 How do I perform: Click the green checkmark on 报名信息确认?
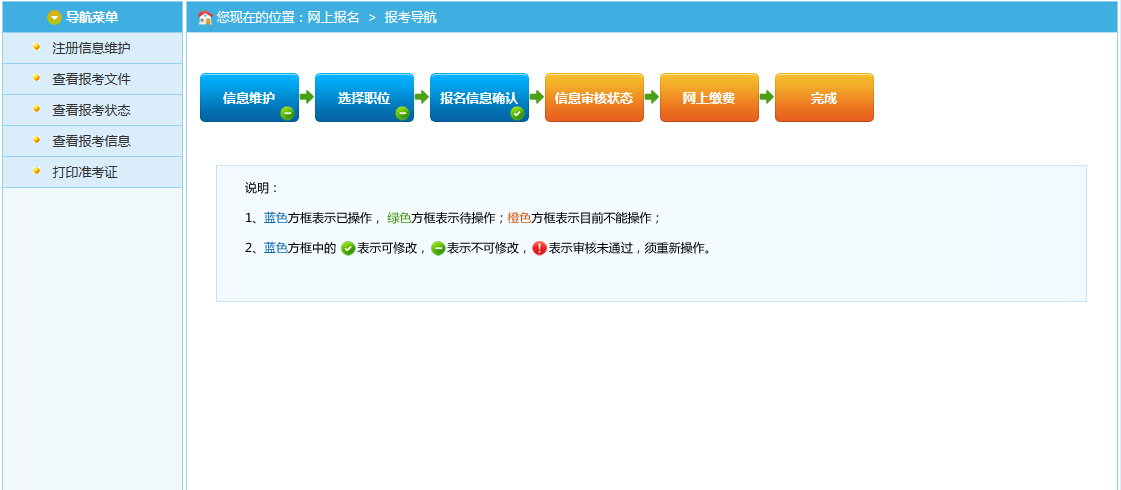point(517,113)
